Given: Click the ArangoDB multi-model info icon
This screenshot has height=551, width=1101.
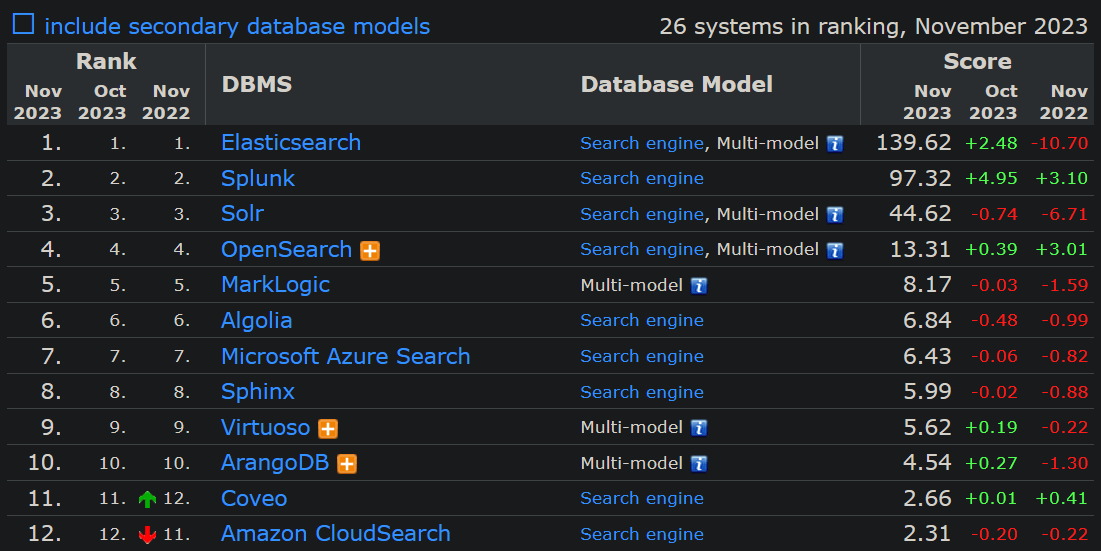Looking at the screenshot, I should click(x=699, y=464).
